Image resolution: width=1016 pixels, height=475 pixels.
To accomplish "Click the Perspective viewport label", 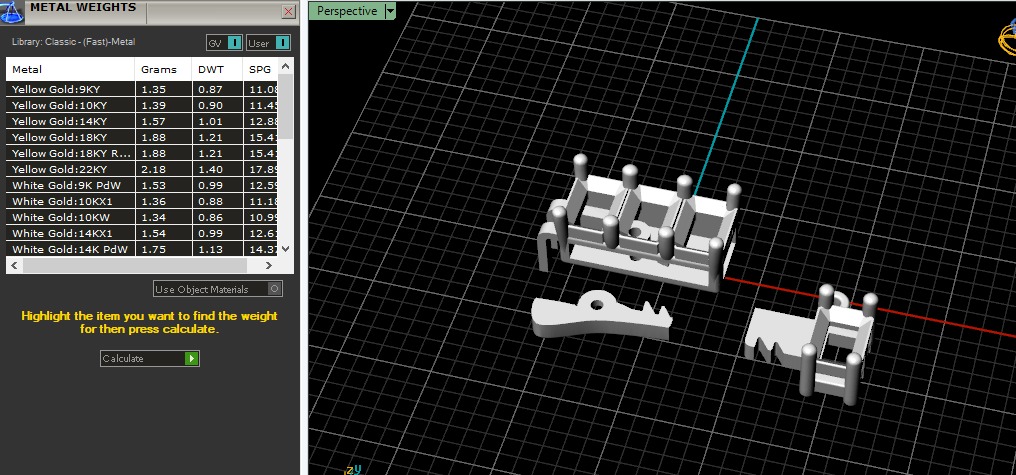I will [x=347, y=11].
